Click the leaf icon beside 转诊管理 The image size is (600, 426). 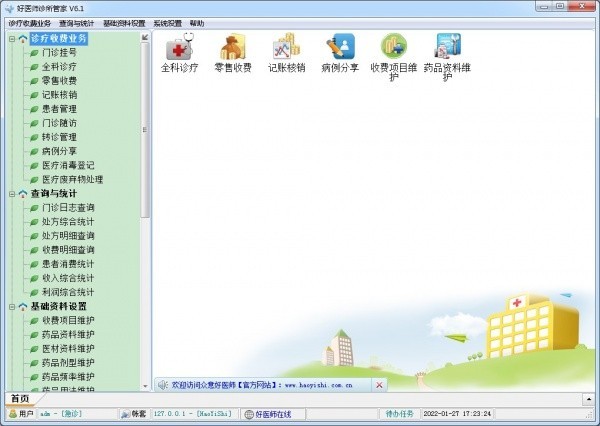pyautogui.click(x=34, y=138)
